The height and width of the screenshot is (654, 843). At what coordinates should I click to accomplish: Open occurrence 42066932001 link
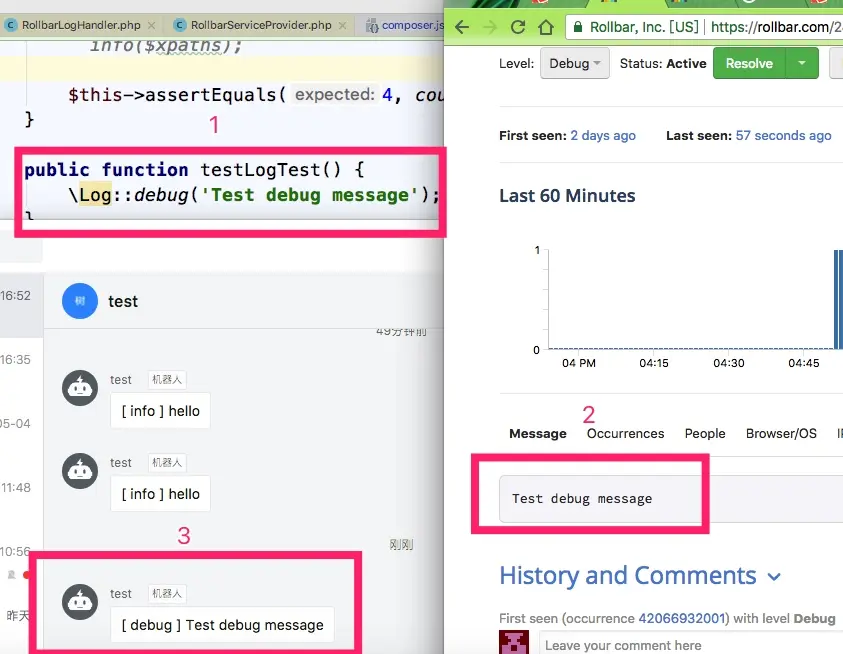tap(682, 619)
